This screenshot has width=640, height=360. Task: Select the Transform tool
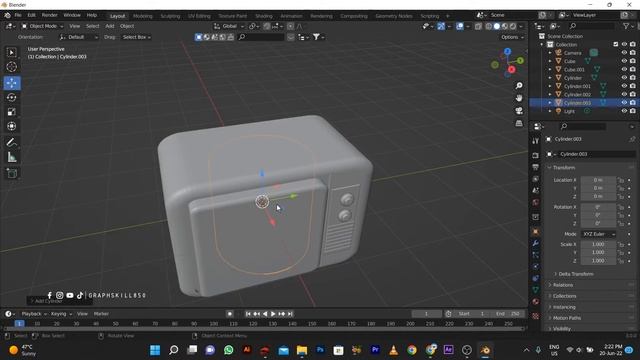point(11,126)
